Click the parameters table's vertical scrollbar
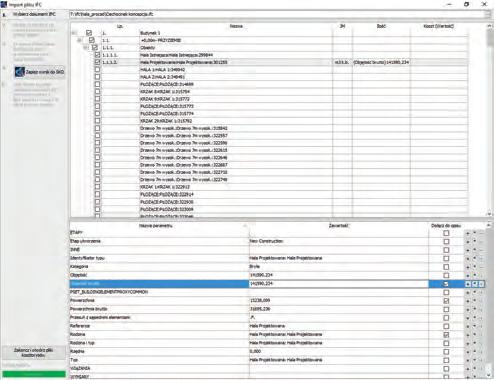 click(x=489, y=300)
